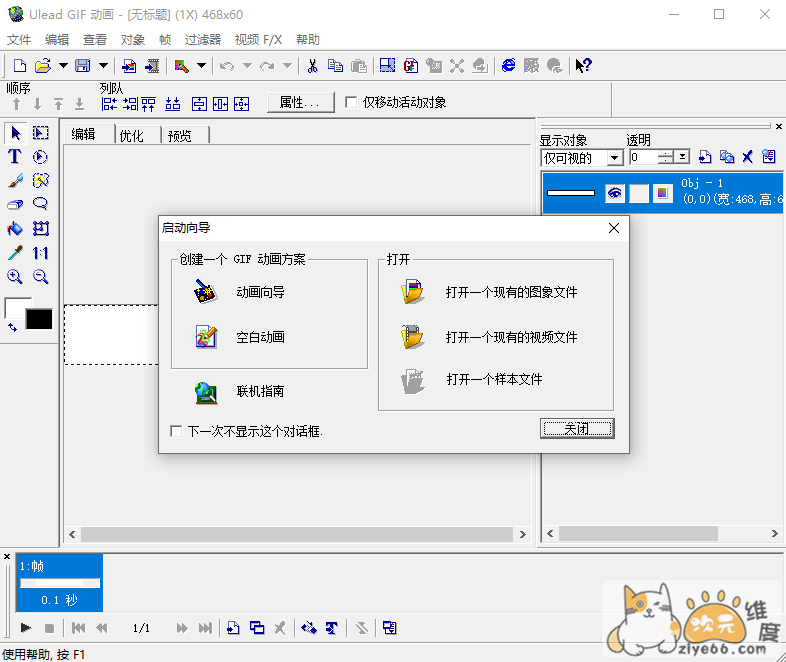Click the Close (关闭) button in dialog
Screen dimensions: 786x662
577,428
